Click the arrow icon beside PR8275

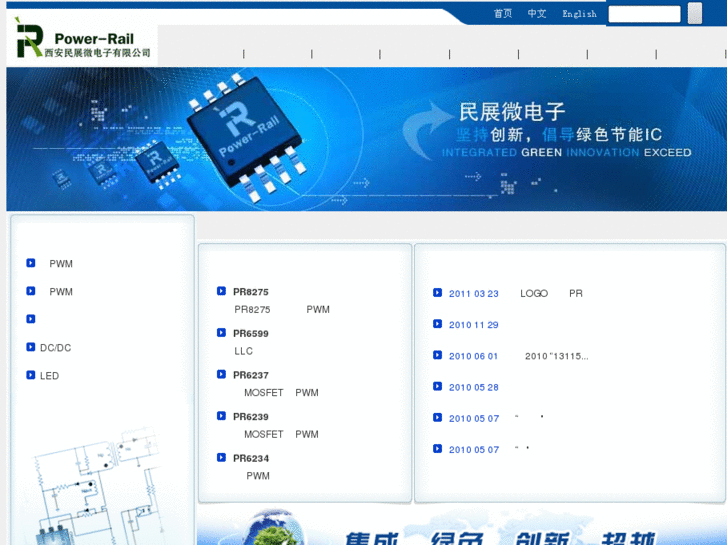(221, 291)
